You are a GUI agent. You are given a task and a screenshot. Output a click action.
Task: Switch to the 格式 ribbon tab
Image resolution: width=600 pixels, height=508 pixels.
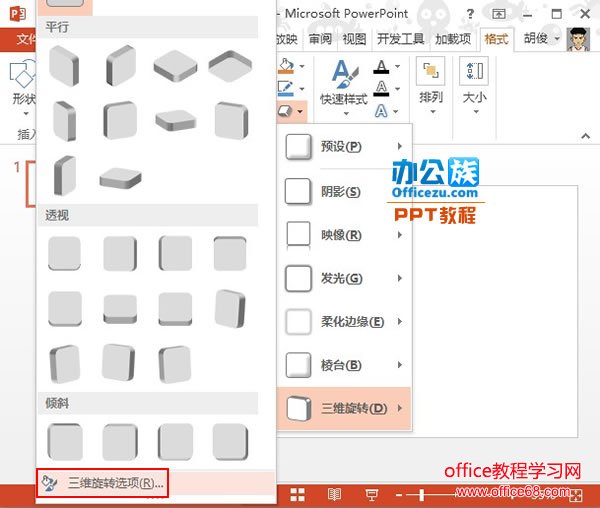[x=496, y=39]
